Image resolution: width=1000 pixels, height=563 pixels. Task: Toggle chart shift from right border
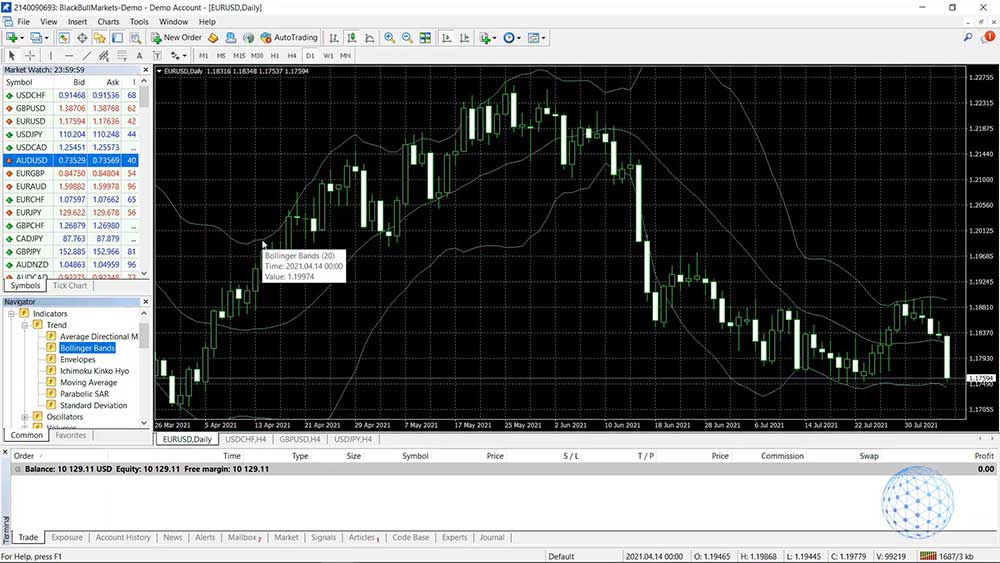tap(464, 38)
